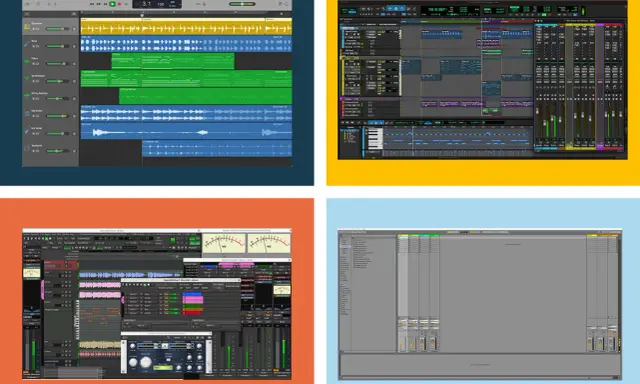The height and width of the screenshot is (384, 640).
Task: Open the tuner icon in GarageBand's control bar
Action: (198, 4)
